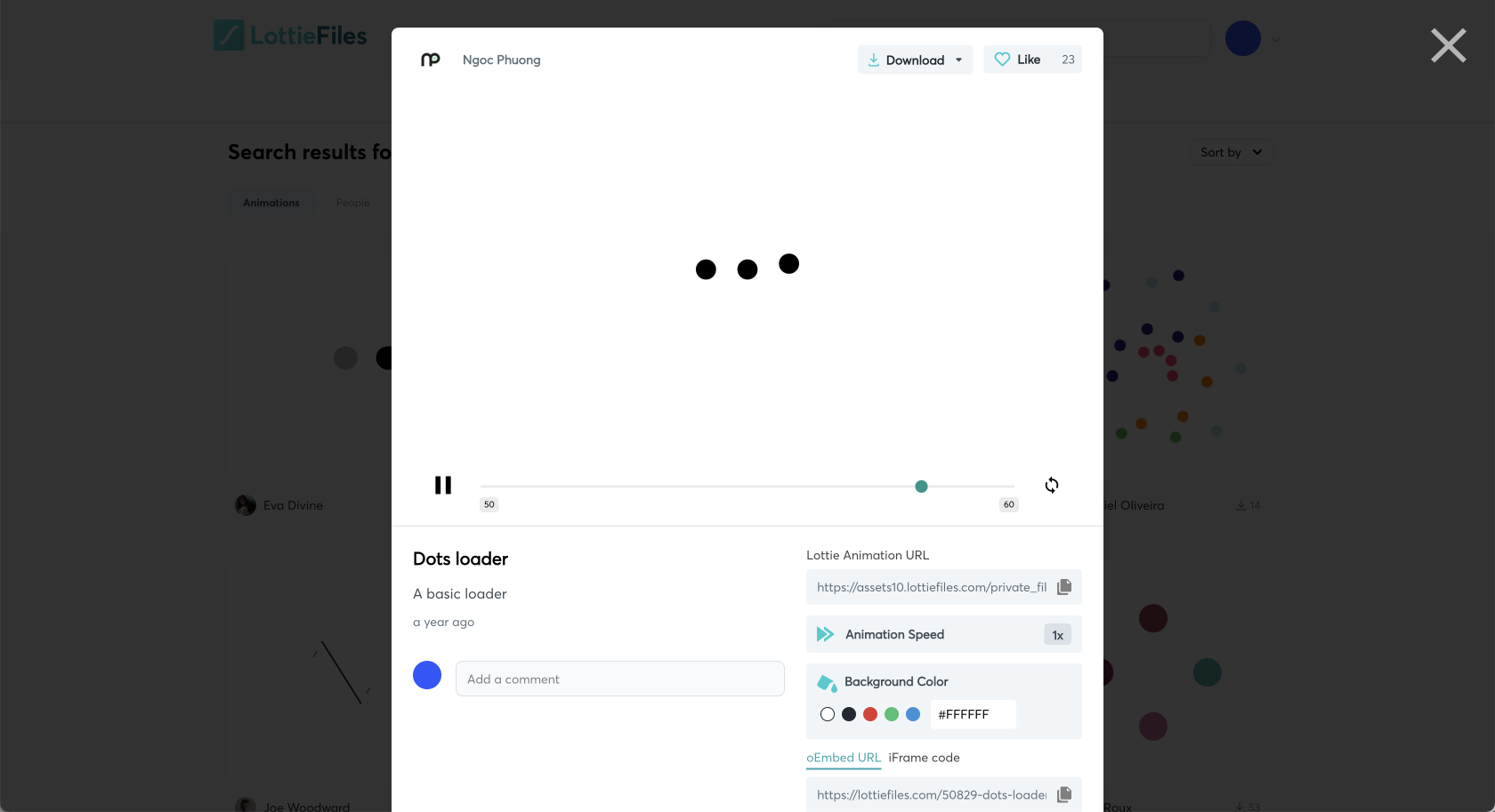Open Ngoc Phuong's profile logo
Screen dimensions: 1495x812
(431, 60)
